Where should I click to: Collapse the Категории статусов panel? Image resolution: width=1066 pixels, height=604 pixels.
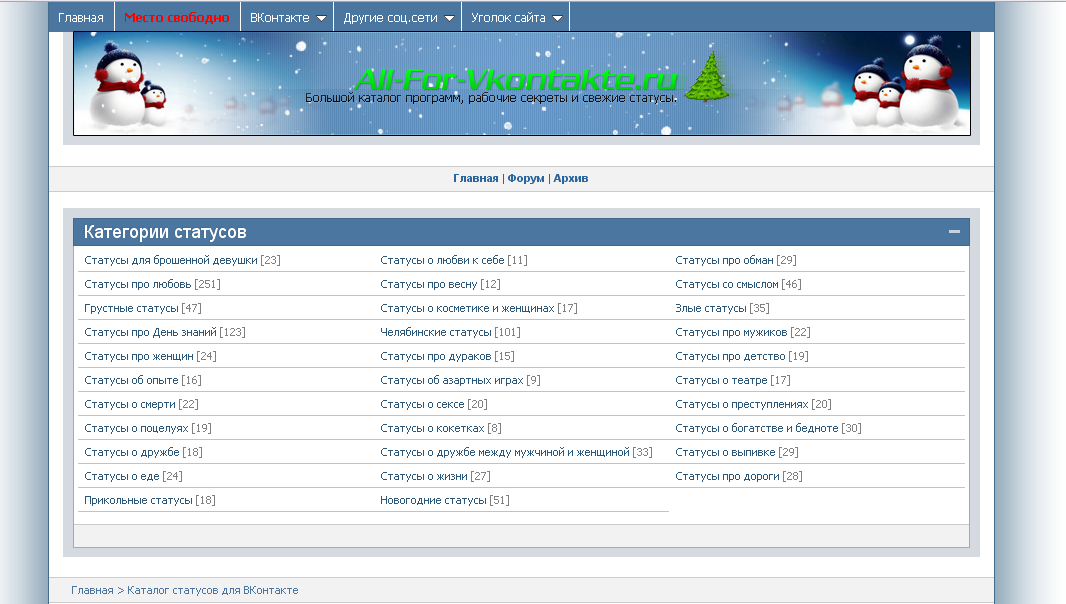pyautogui.click(x=955, y=232)
